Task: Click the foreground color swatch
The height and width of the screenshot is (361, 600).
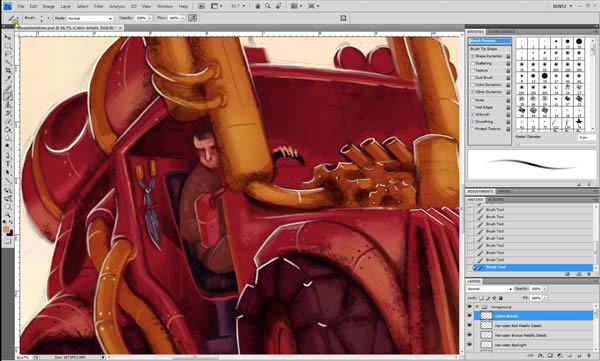Action: (6, 229)
